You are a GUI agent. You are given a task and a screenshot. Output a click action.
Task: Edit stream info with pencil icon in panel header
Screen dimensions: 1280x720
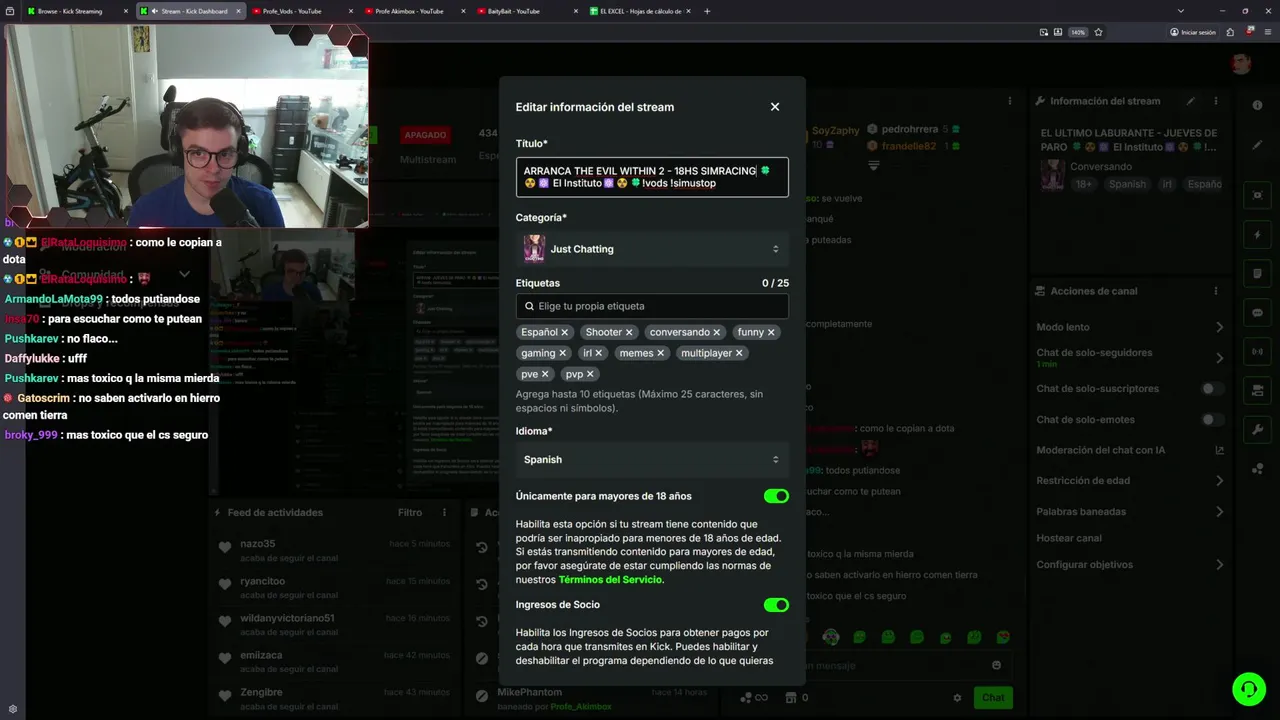tap(1191, 101)
